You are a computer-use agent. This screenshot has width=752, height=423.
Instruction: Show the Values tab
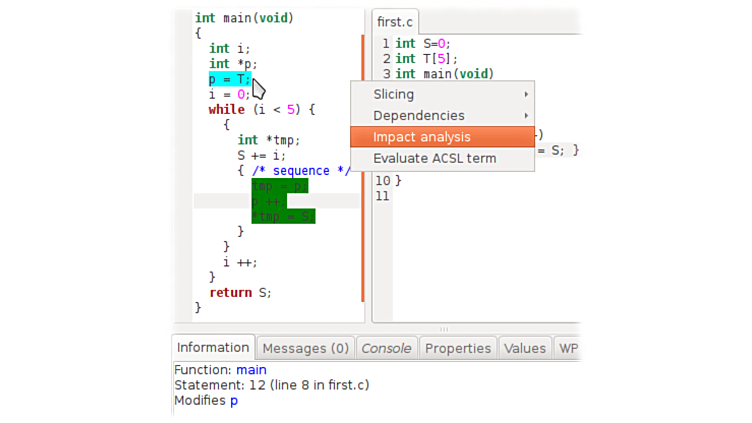[524, 348]
